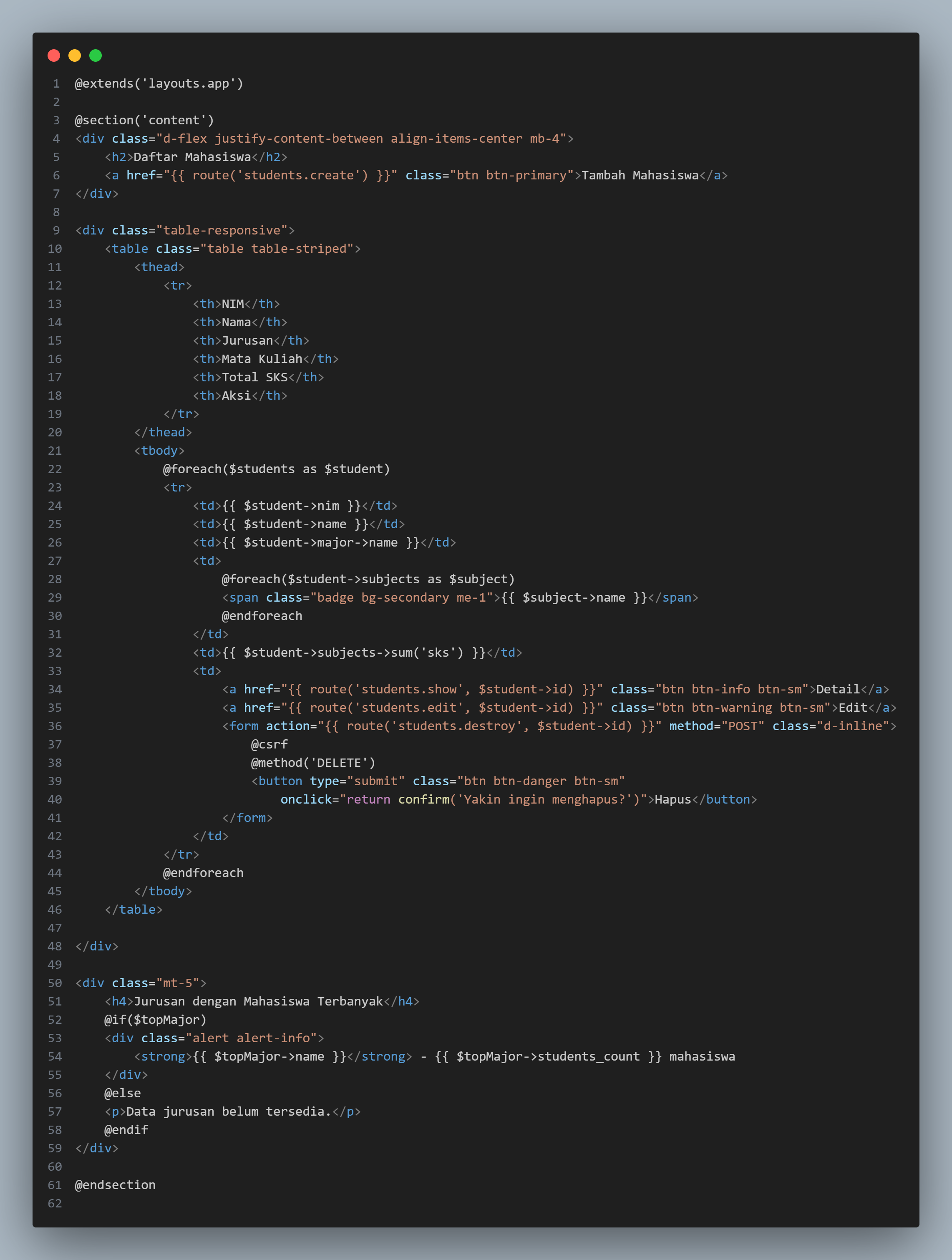
Task: Click 'badge bg-secondary me-1' class string
Action: pyautogui.click(x=401, y=597)
